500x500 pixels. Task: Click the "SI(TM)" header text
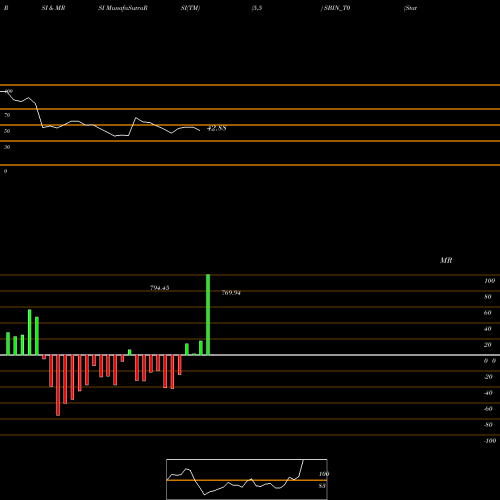click(190, 8)
